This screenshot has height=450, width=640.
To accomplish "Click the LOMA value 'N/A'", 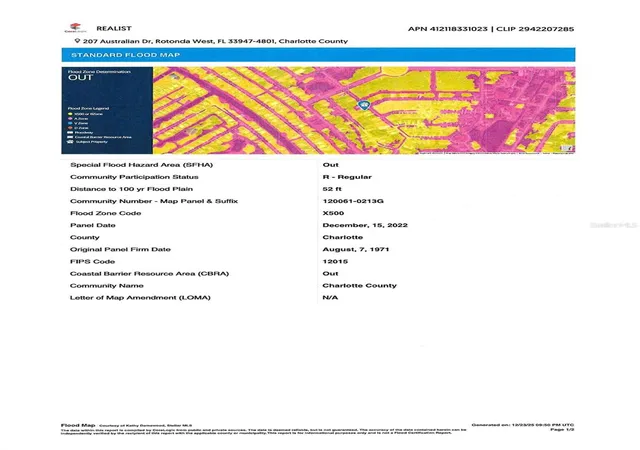I will pyautogui.click(x=330, y=298).
